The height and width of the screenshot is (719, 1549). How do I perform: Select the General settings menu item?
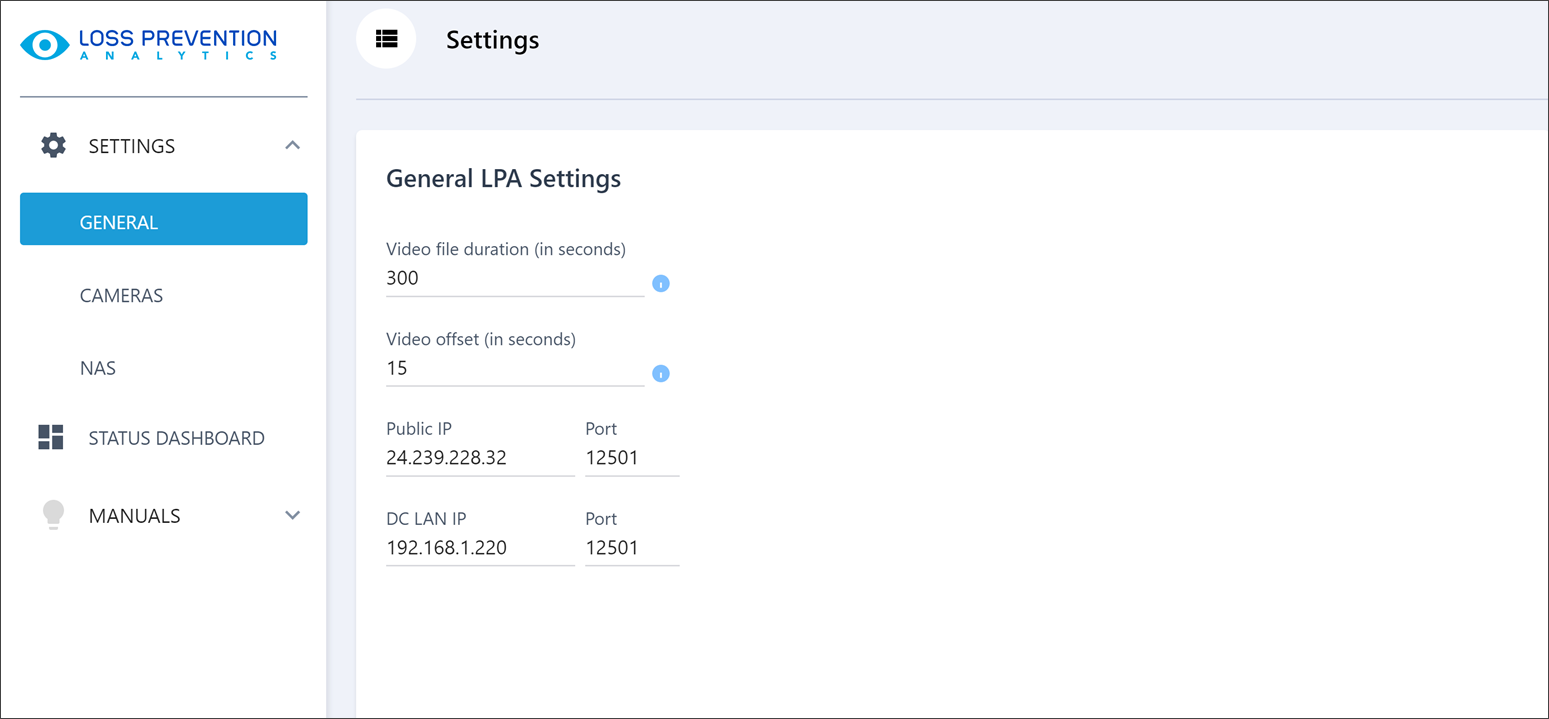(163, 219)
